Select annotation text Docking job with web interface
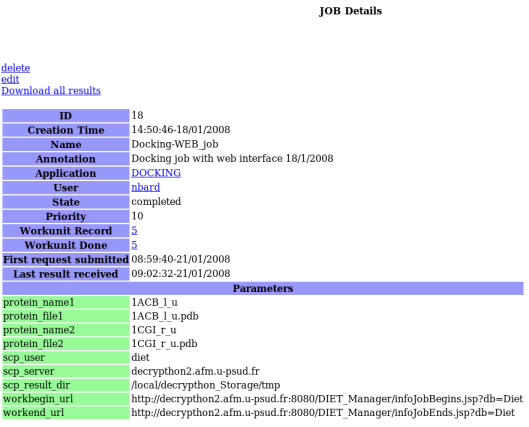Image resolution: width=529 pixels, height=427 pixels. click(207, 158)
